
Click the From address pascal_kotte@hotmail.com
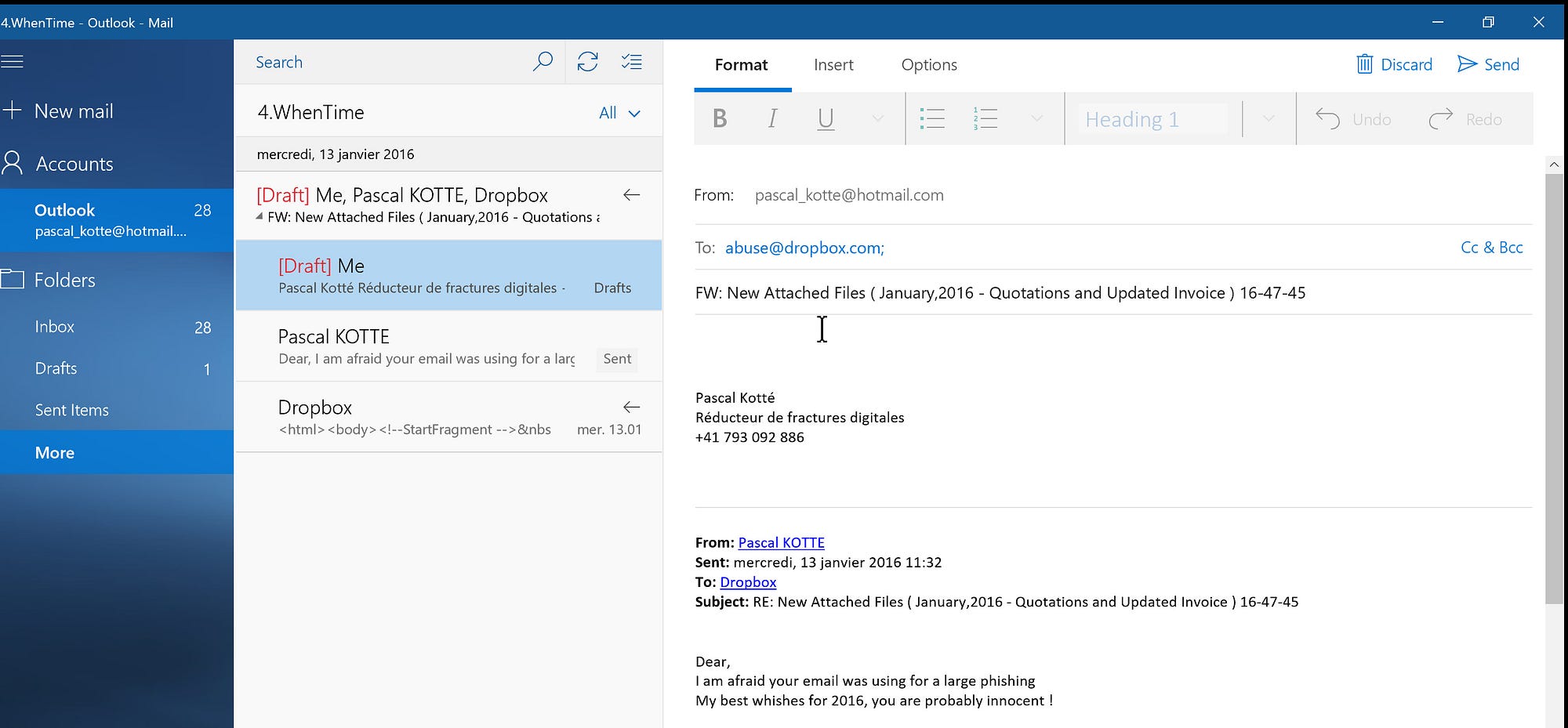849,195
